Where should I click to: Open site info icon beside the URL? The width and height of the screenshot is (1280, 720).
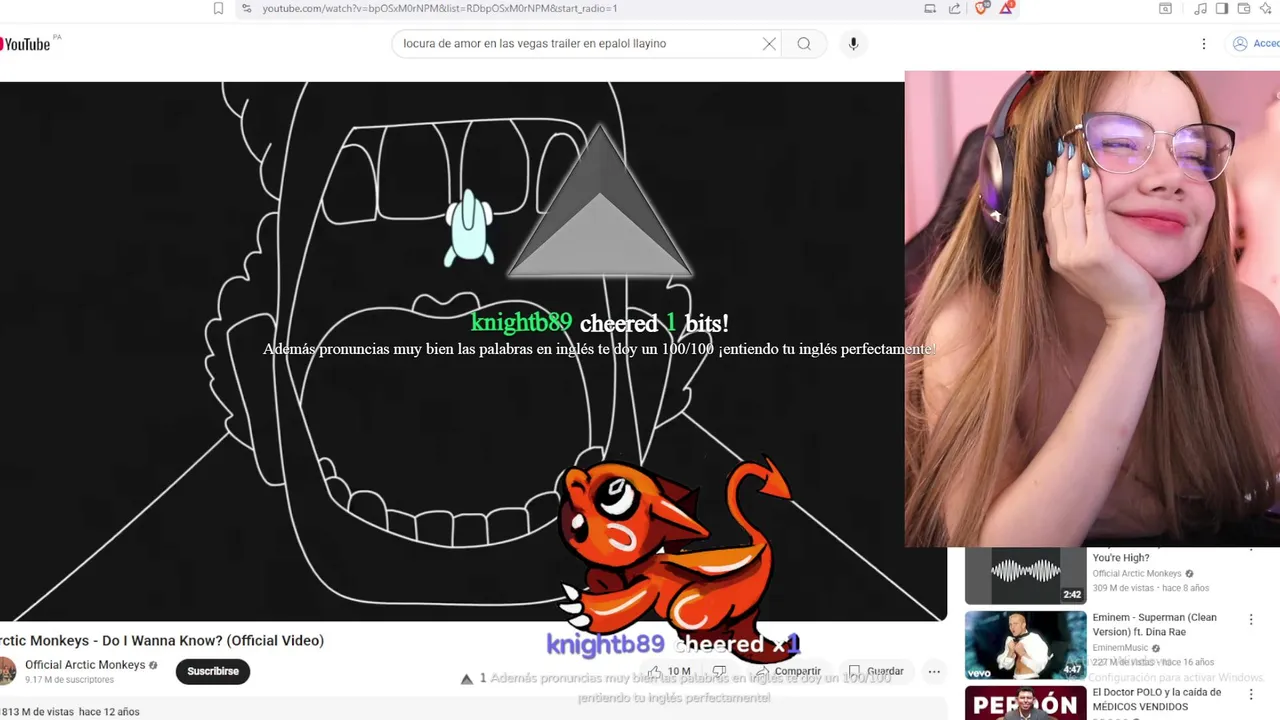246,8
